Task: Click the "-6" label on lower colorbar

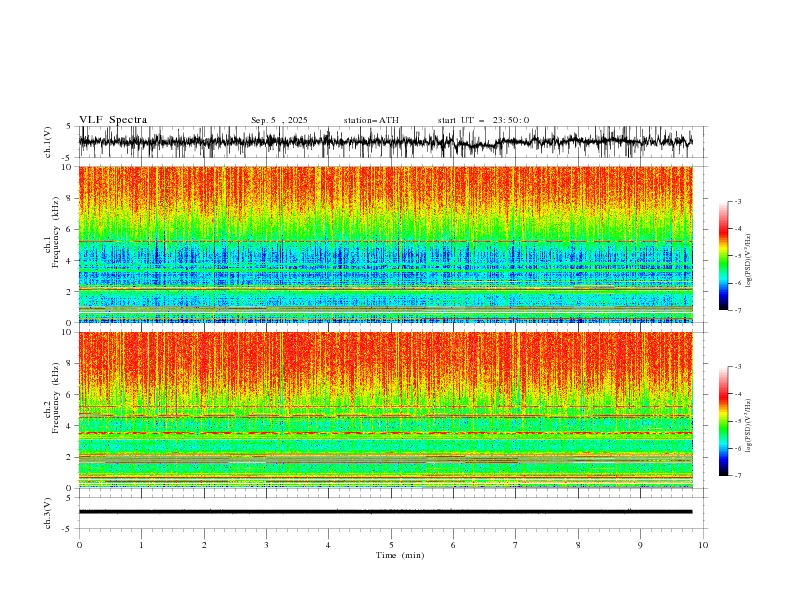Action: [x=738, y=448]
